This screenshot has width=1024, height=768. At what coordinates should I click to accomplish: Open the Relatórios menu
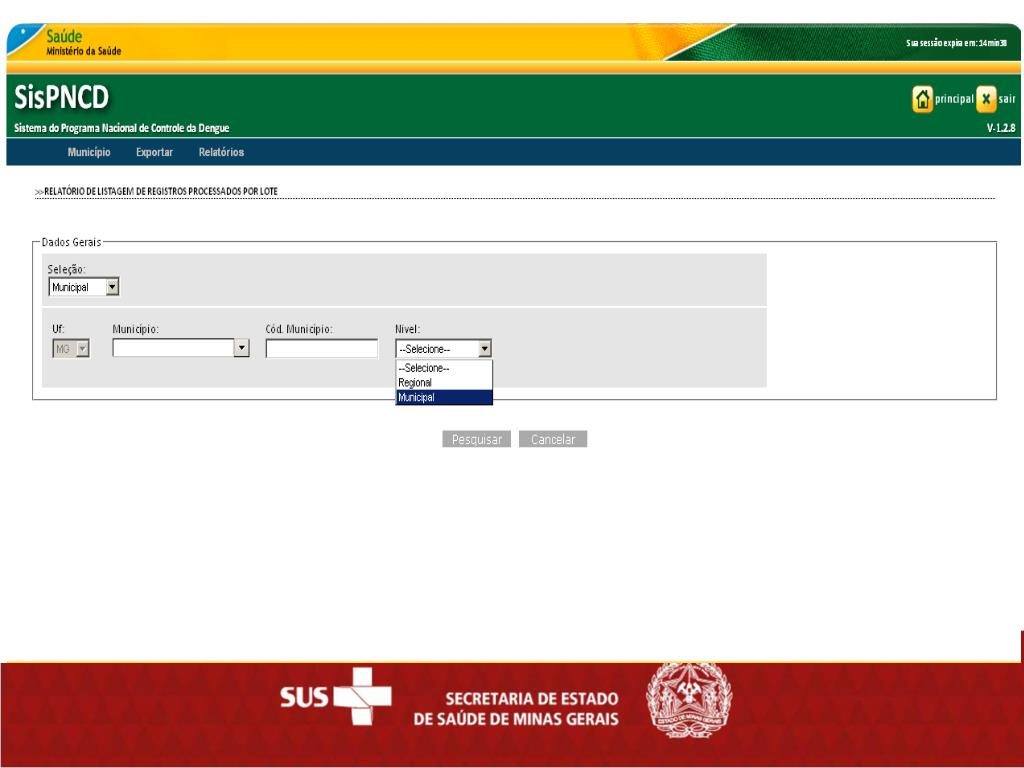[221, 152]
